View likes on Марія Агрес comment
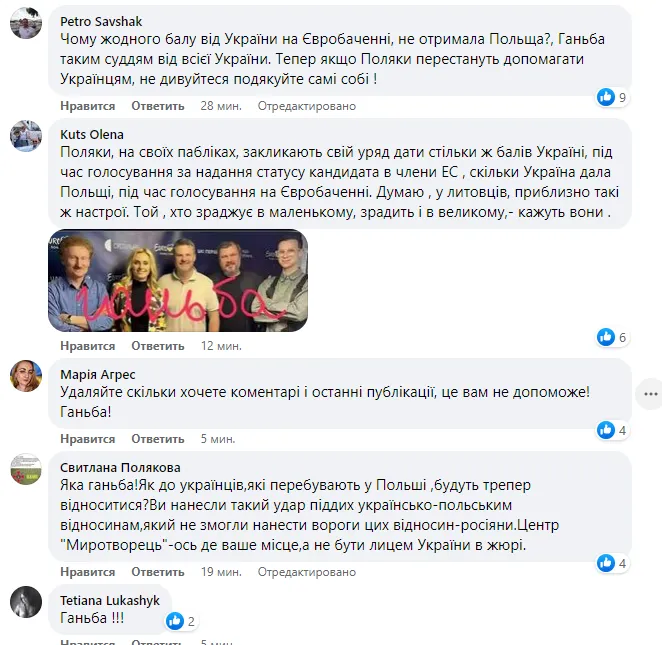The width and height of the screenshot is (662, 645). [612, 431]
